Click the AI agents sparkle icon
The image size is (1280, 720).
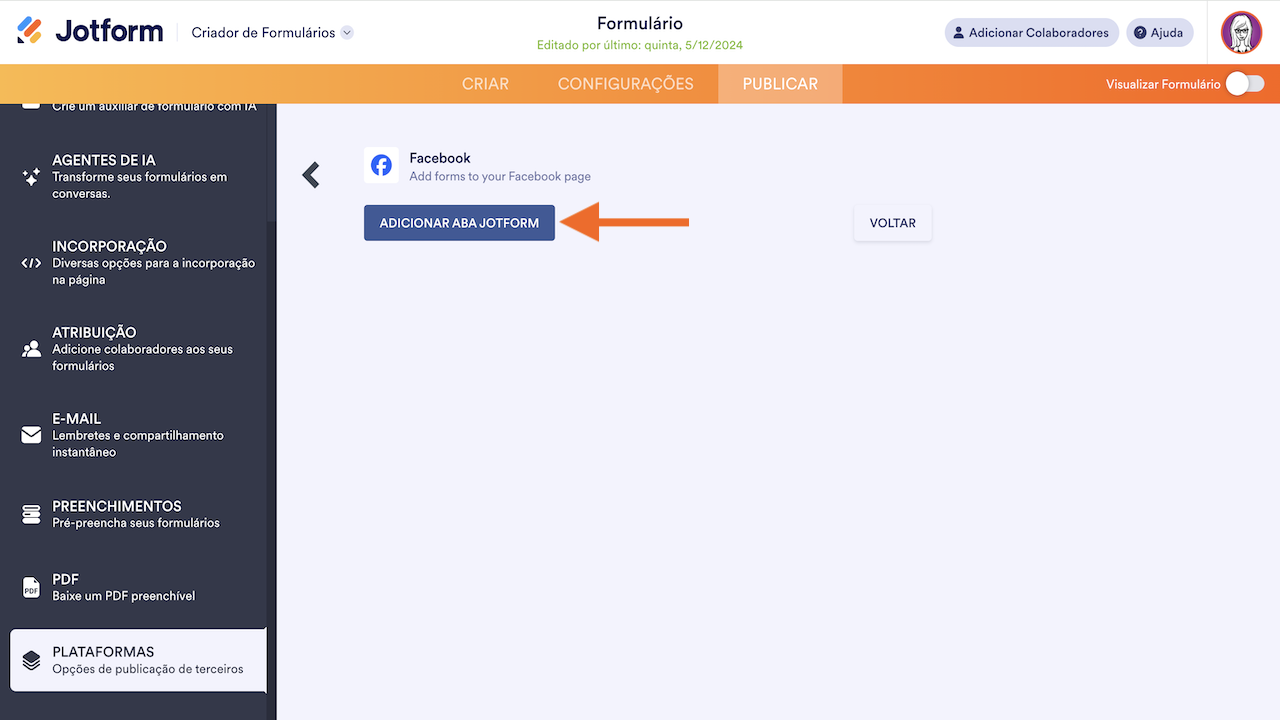tap(31, 177)
